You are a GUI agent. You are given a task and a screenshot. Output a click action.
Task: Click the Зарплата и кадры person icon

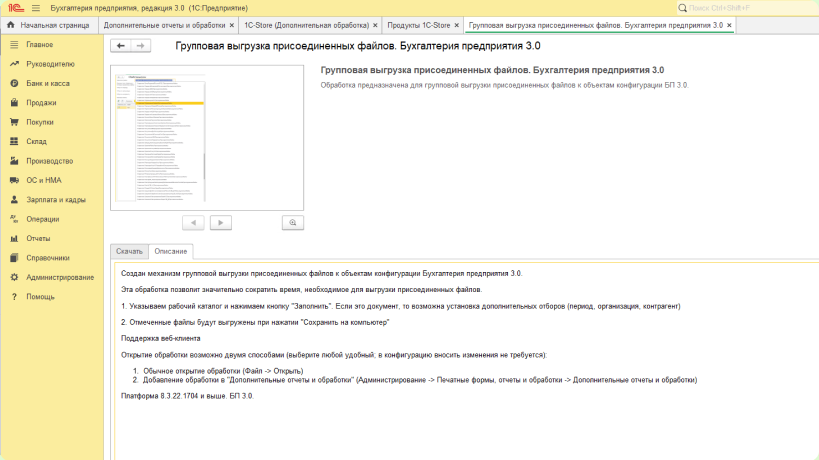pyautogui.click(x=14, y=199)
